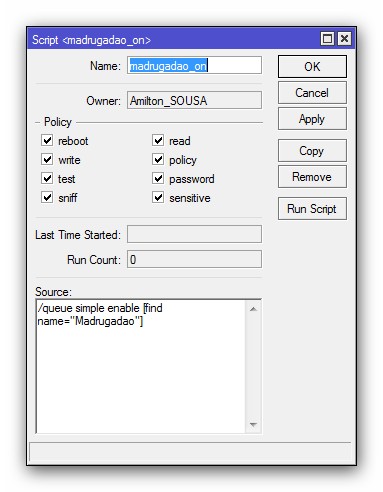Disable the password policy checkbox
The image size is (383, 492).
point(158,178)
